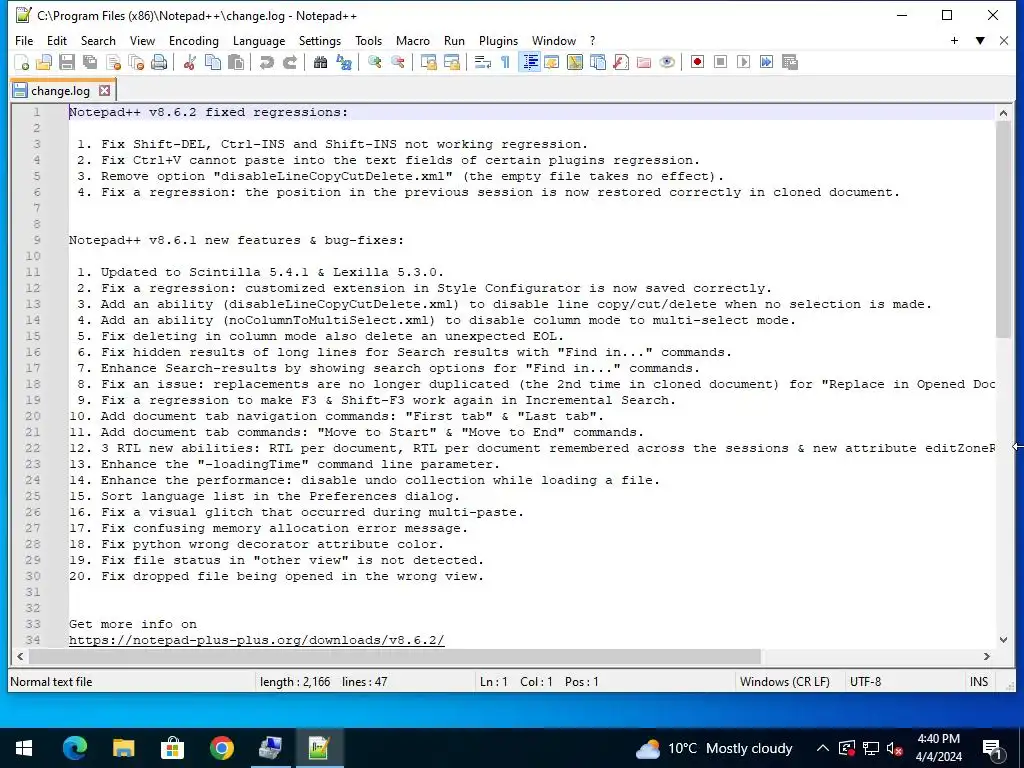
Task: Open the Settings menu
Action: 320,40
